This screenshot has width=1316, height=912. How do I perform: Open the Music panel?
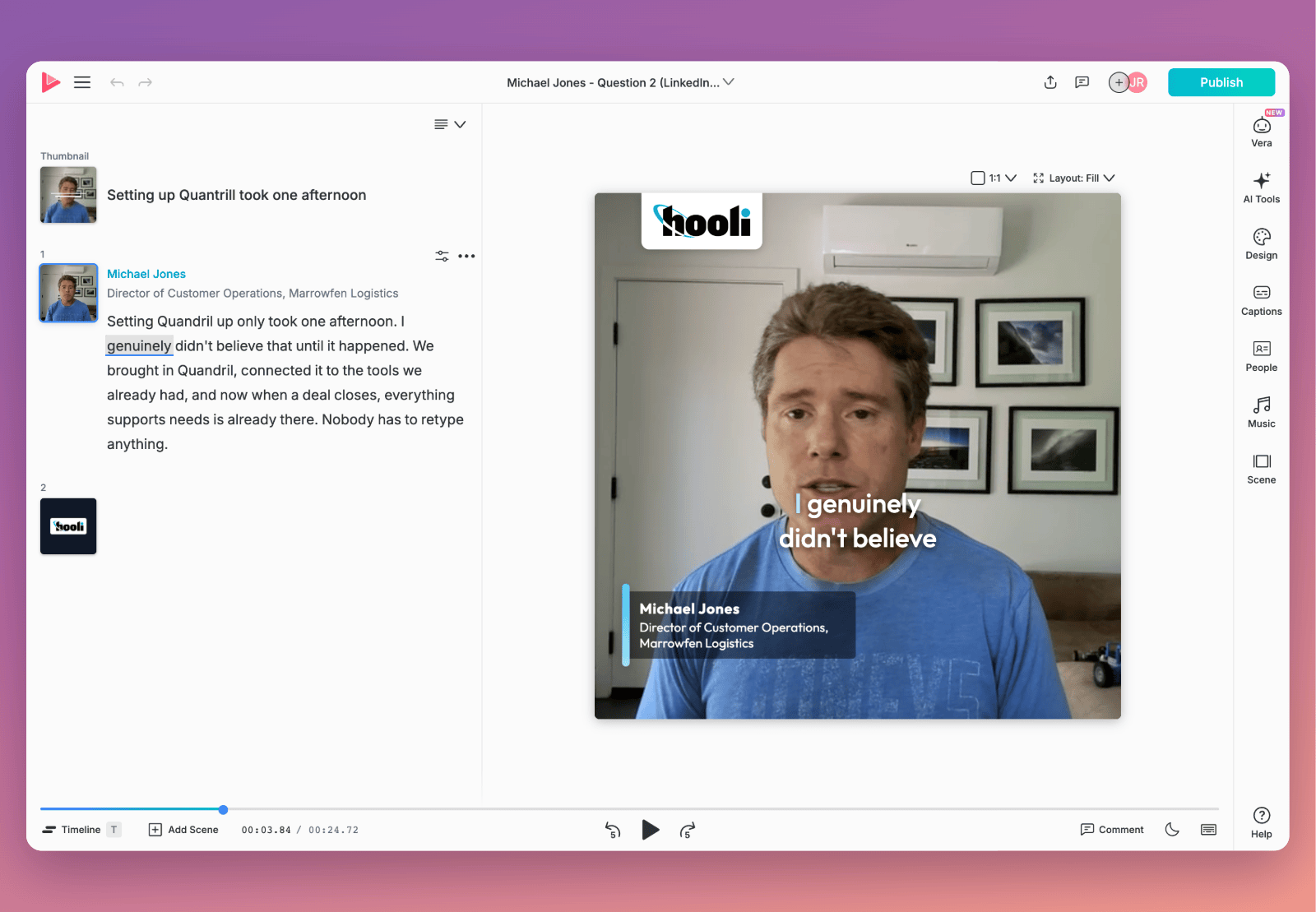[x=1262, y=412]
